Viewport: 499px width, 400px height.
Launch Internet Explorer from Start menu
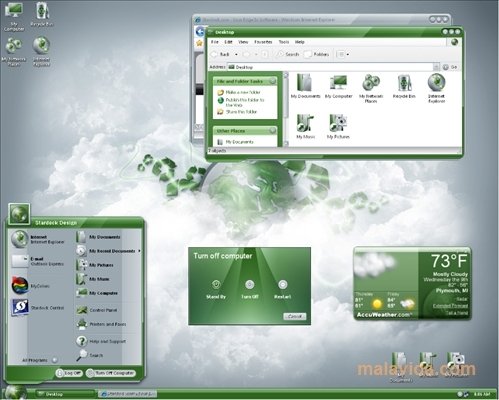click(x=37, y=239)
